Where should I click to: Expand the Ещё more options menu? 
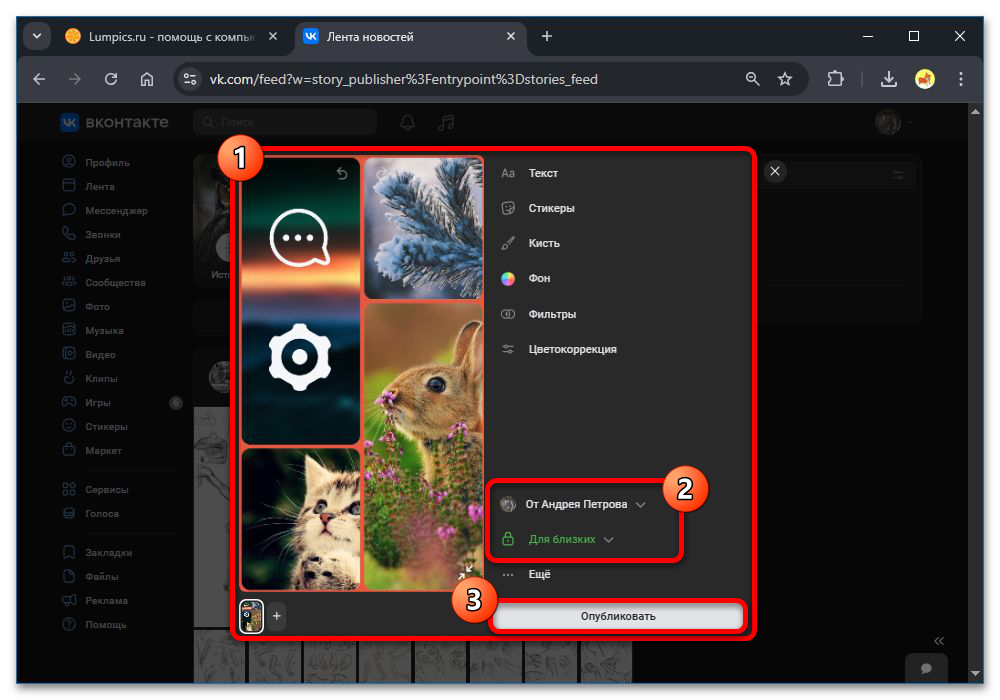[539, 575]
